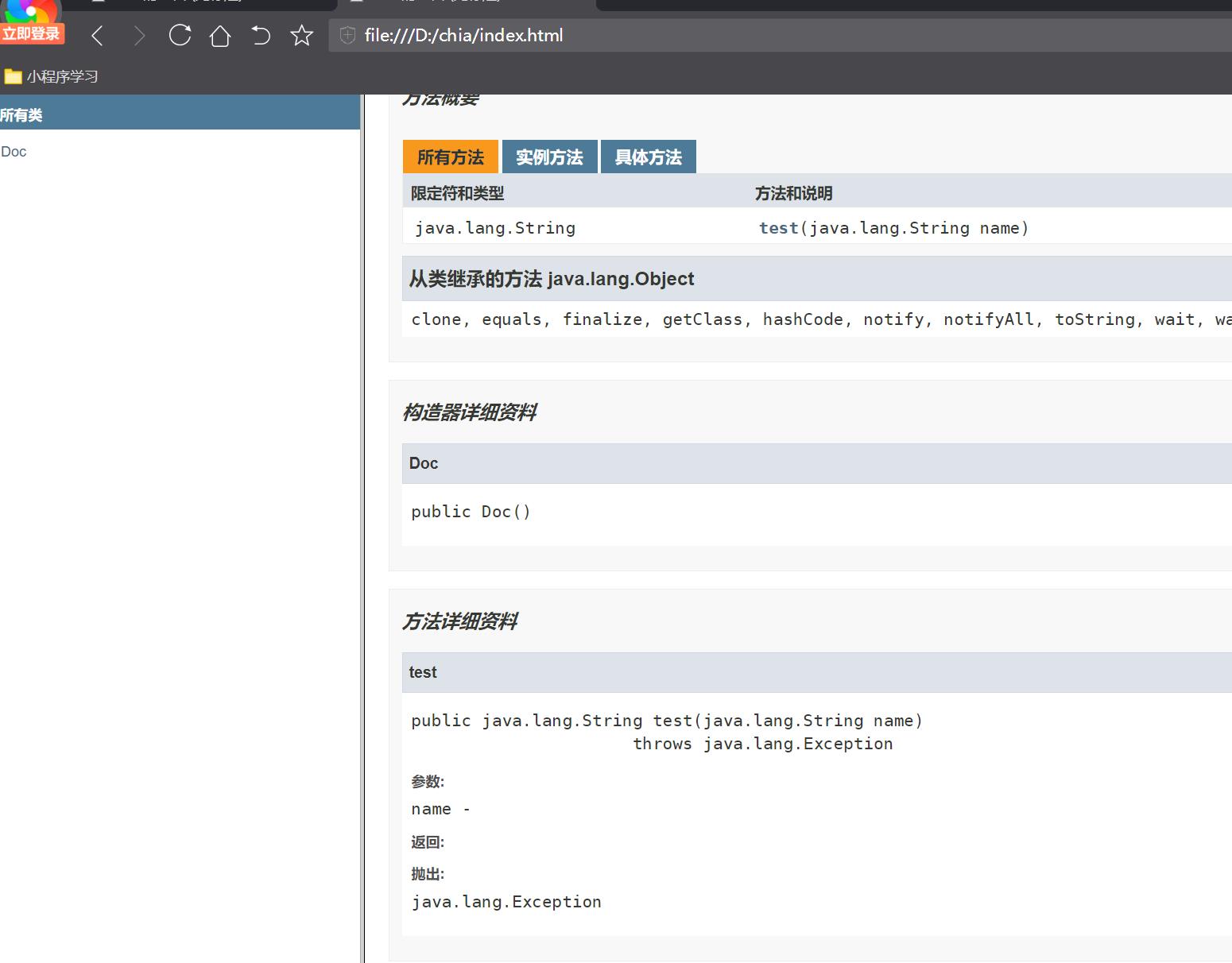This screenshot has height=963, width=1232.
Task: Click the test method detail header
Action: (x=817, y=672)
